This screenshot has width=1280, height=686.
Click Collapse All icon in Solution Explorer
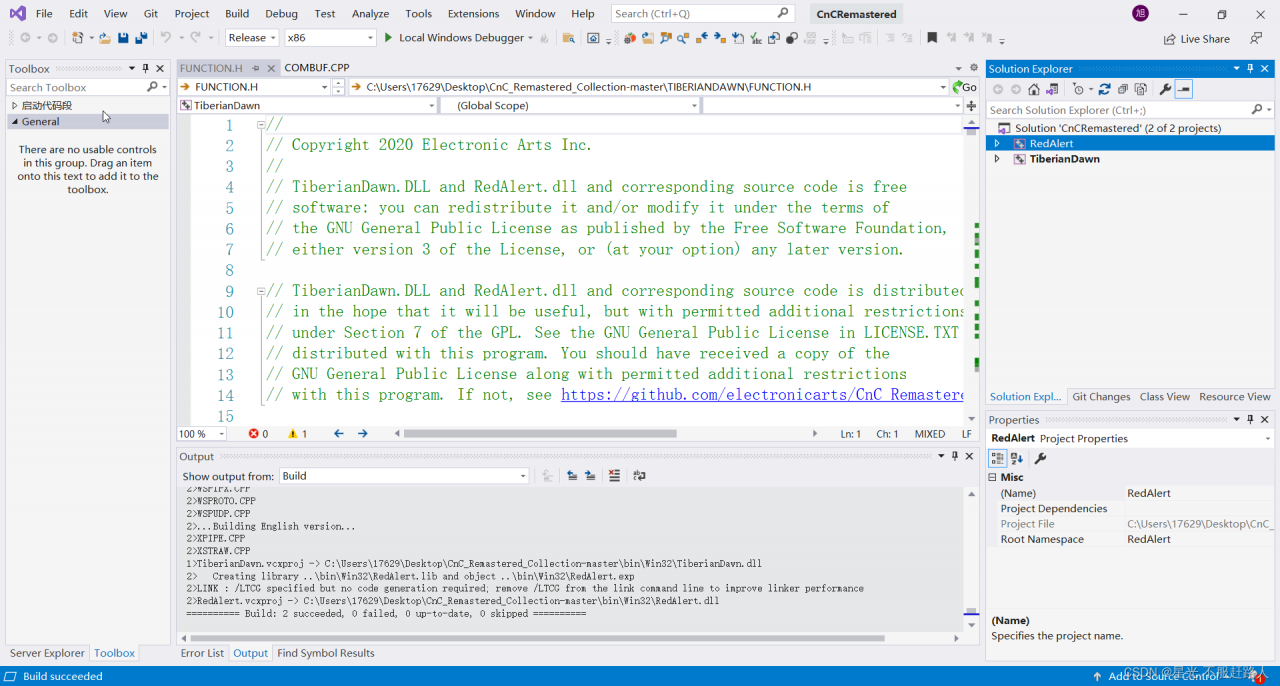(1122, 89)
